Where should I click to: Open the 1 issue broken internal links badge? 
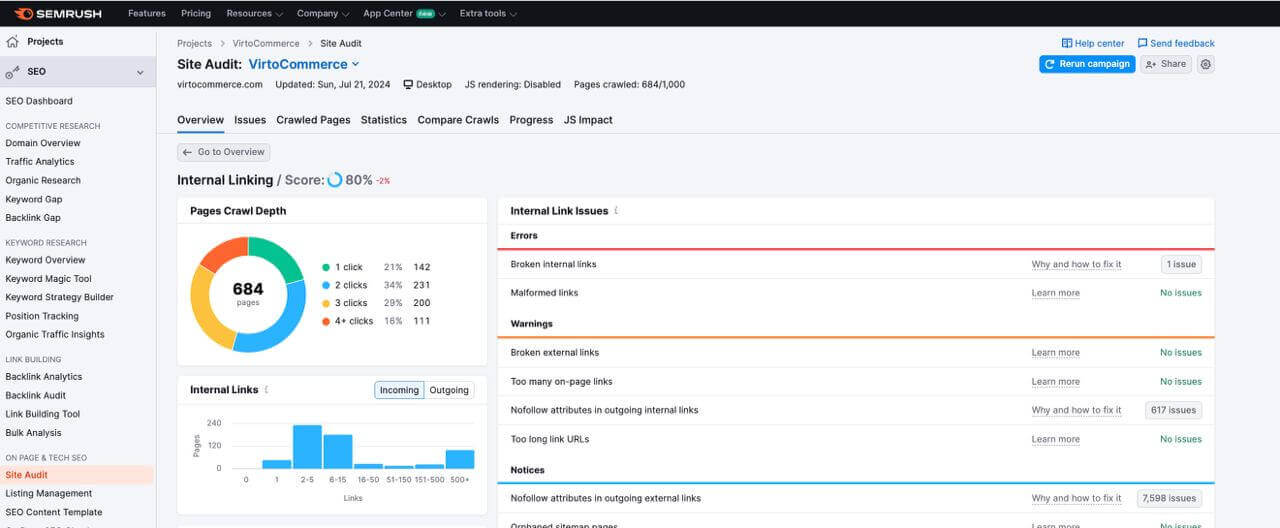point(1181,265)
